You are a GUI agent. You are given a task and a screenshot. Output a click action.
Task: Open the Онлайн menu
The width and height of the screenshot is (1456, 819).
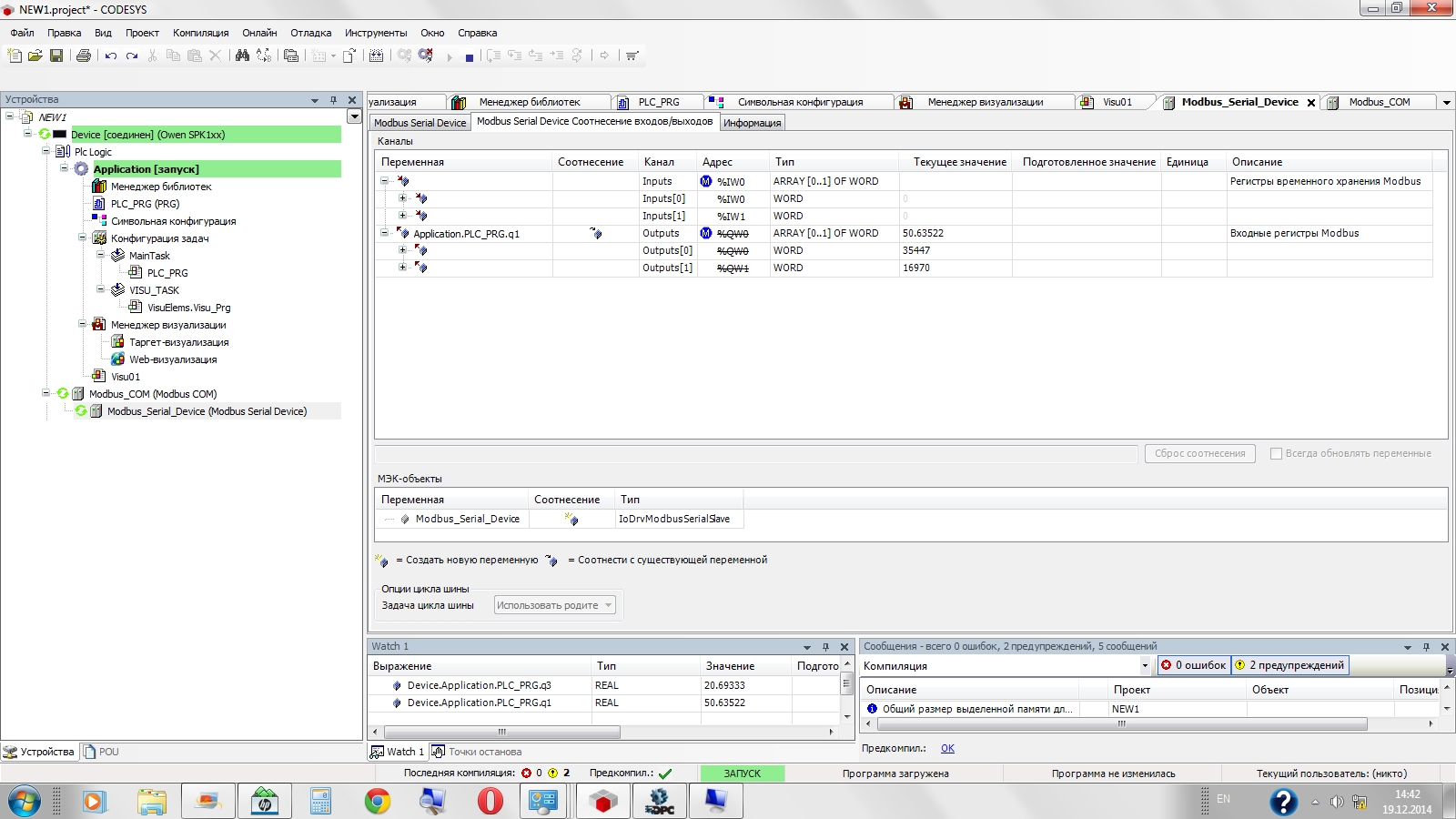pos(259,33)
